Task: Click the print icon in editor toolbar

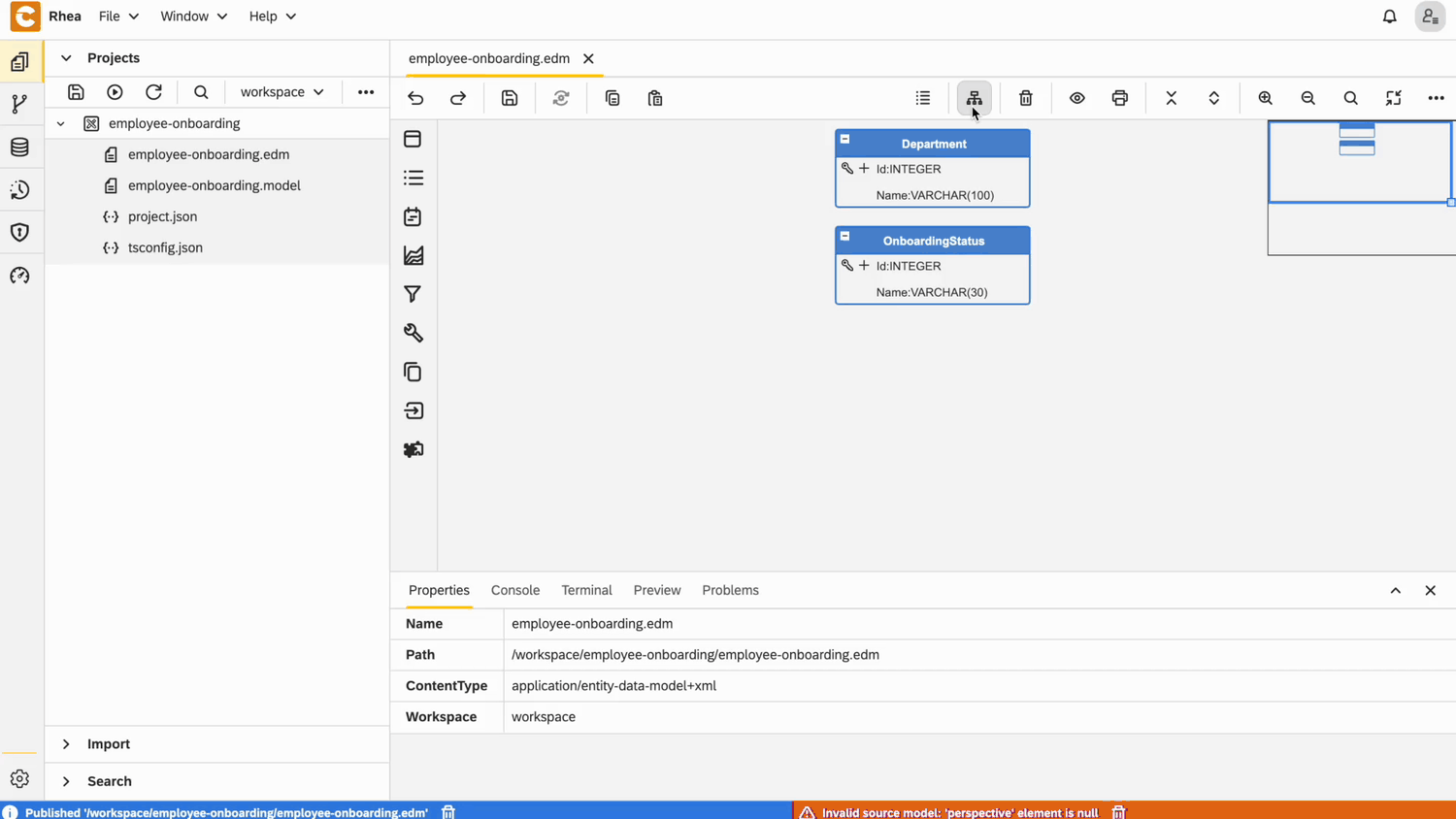Action: click(x=1119, y=98)
